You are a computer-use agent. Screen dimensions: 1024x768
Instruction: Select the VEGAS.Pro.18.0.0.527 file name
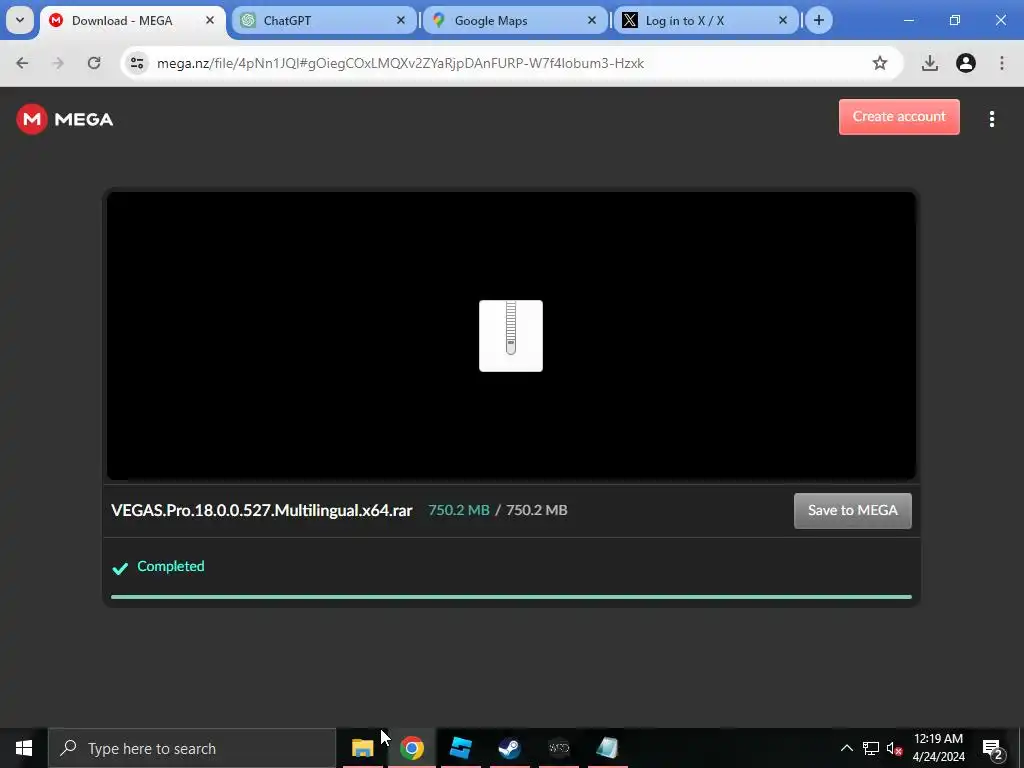(261, 511)
